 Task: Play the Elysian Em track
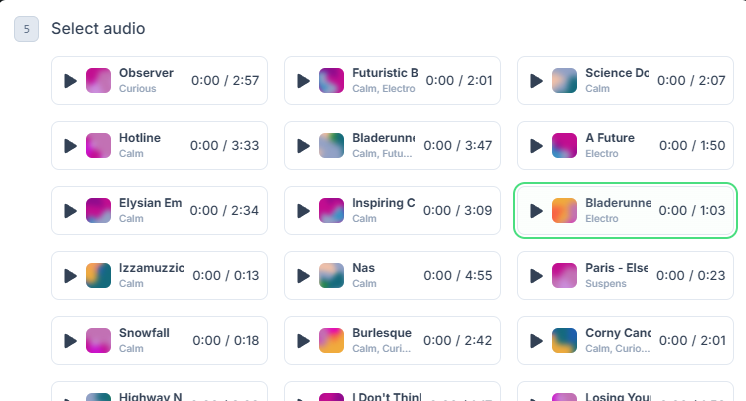pos(70,211)
